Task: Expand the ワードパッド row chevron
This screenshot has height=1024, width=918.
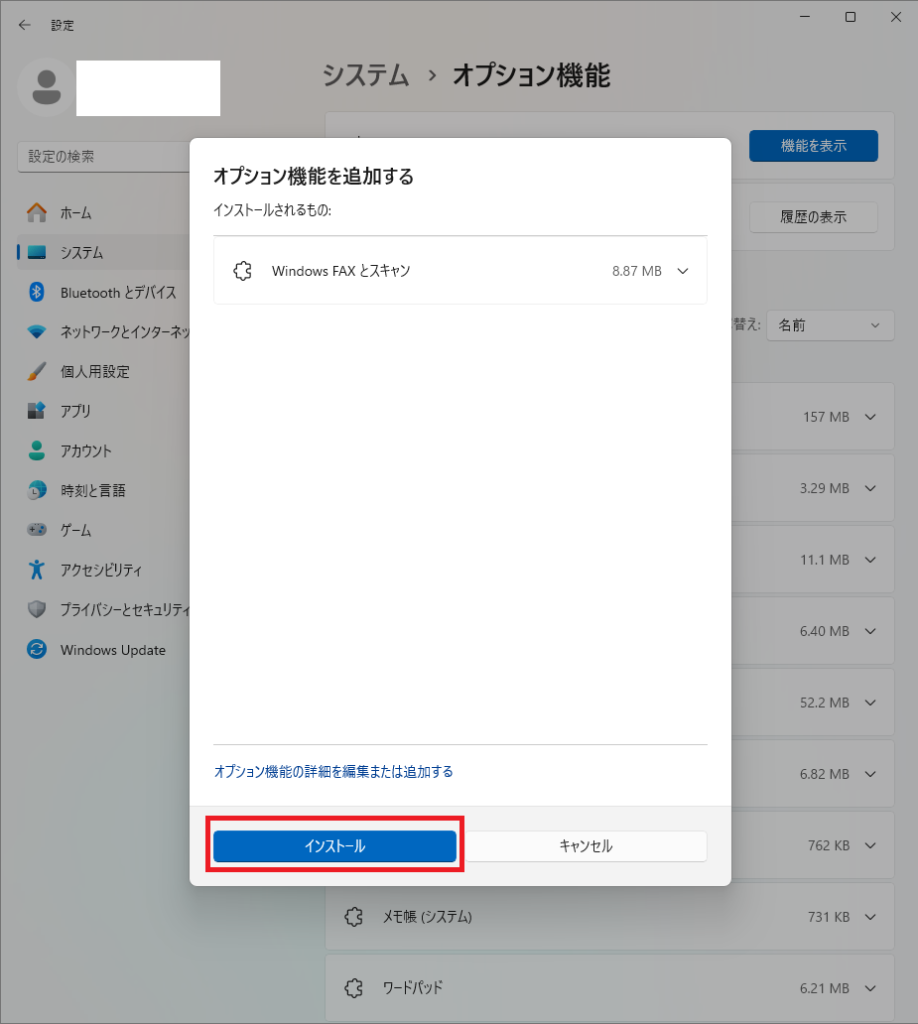Action: coord(870,988)
